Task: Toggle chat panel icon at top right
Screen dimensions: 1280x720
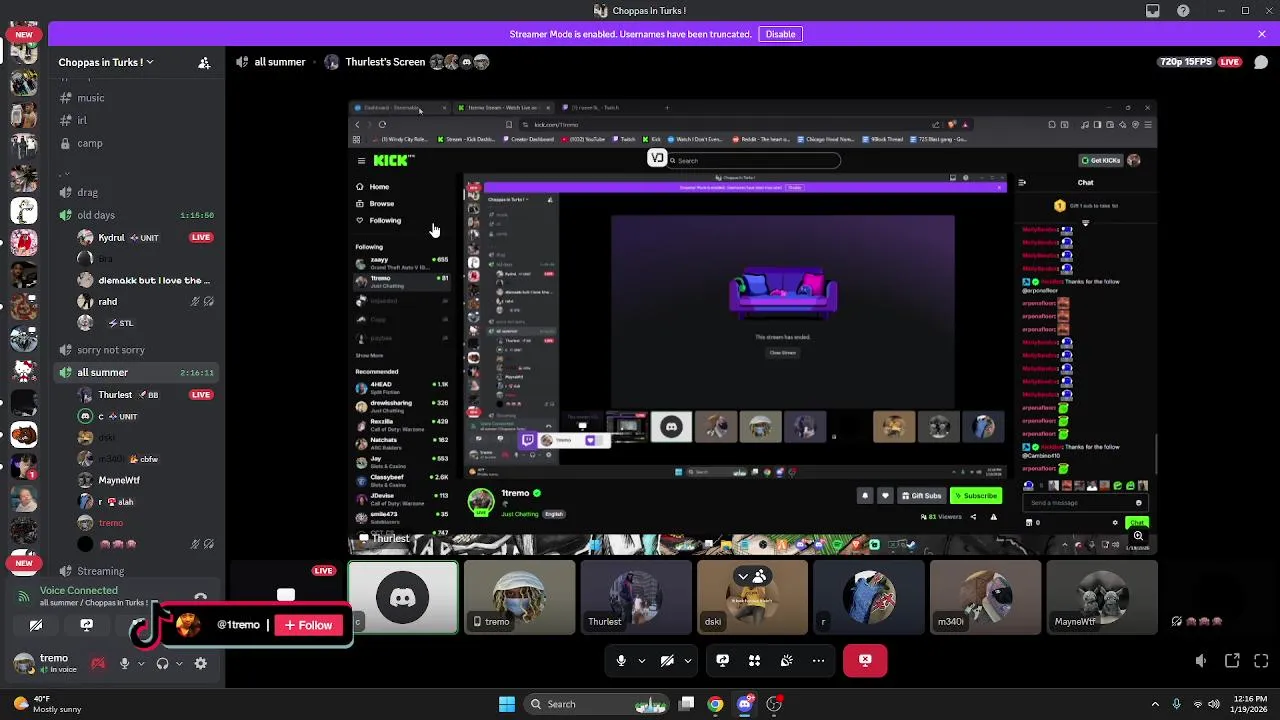Action: point(1261,62)
